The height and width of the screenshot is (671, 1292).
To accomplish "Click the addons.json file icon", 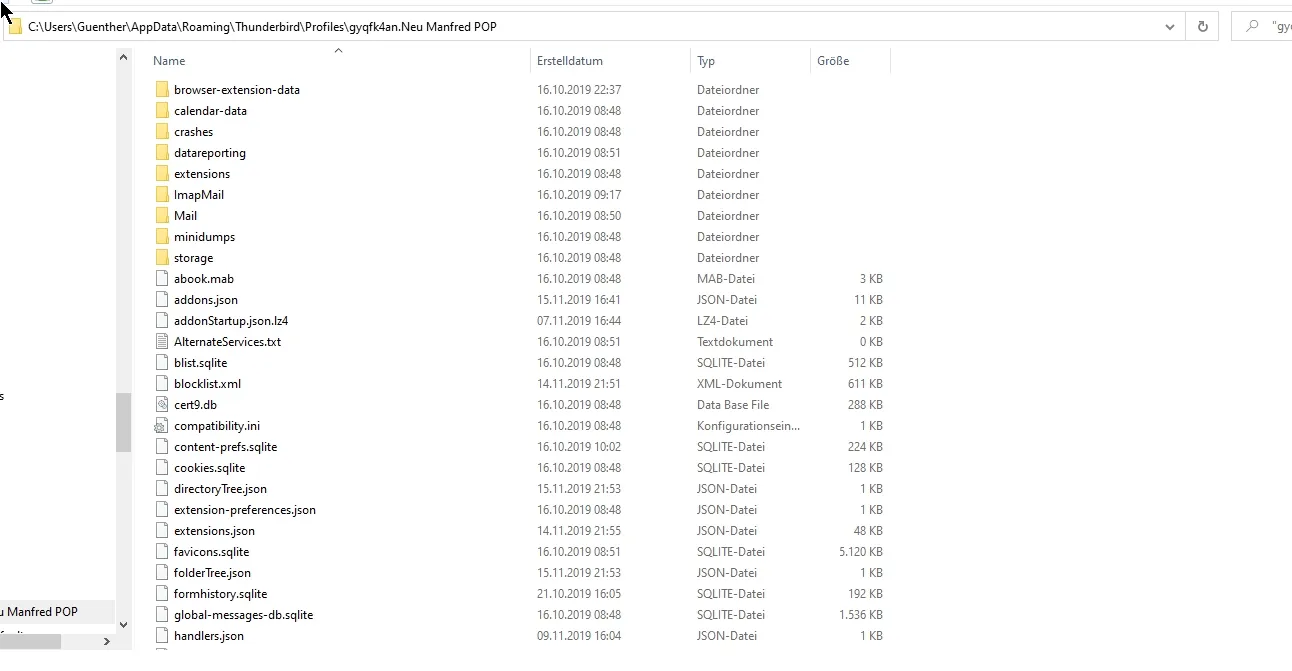I will point(162,300).
